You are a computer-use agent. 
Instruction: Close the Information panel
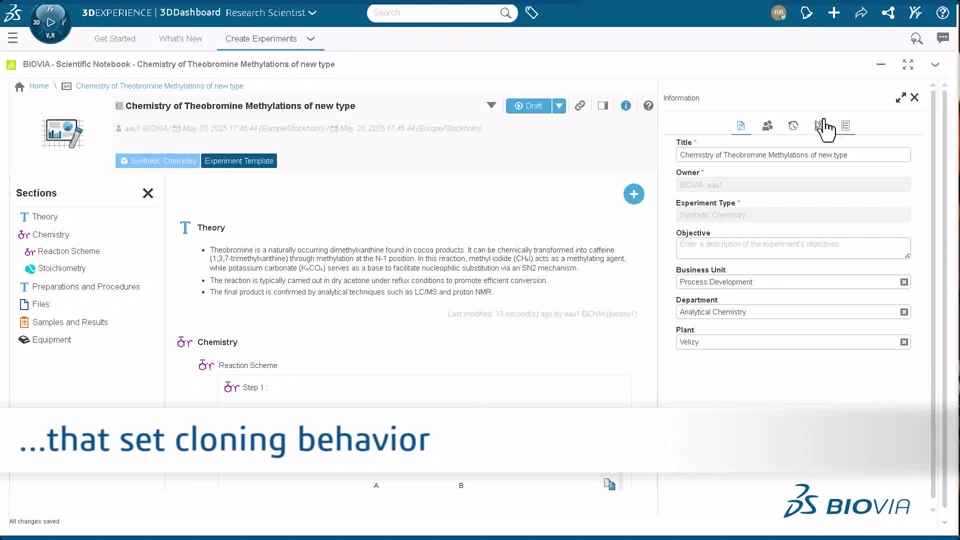(915, 97)
